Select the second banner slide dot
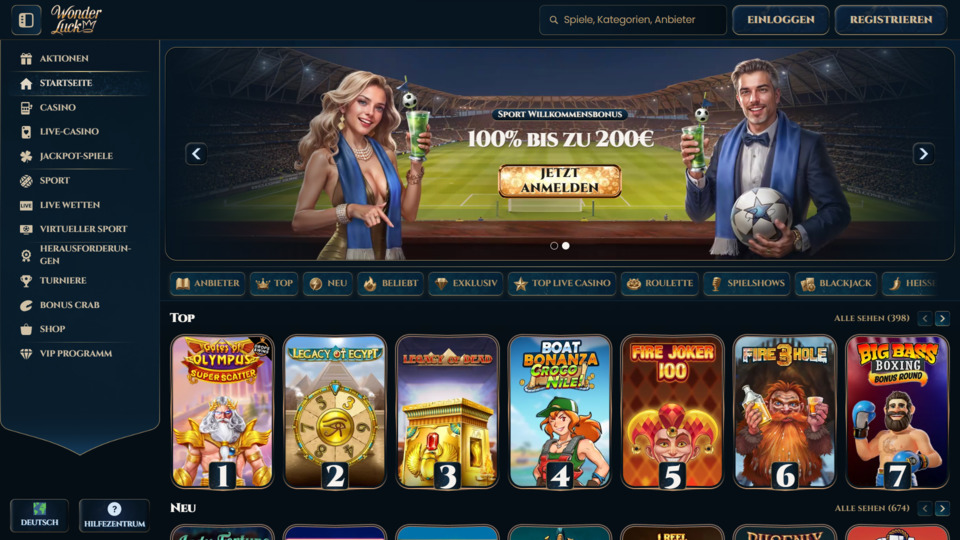Screen dimensions: 960x540 pyautogui.click(x=566, y=246)
